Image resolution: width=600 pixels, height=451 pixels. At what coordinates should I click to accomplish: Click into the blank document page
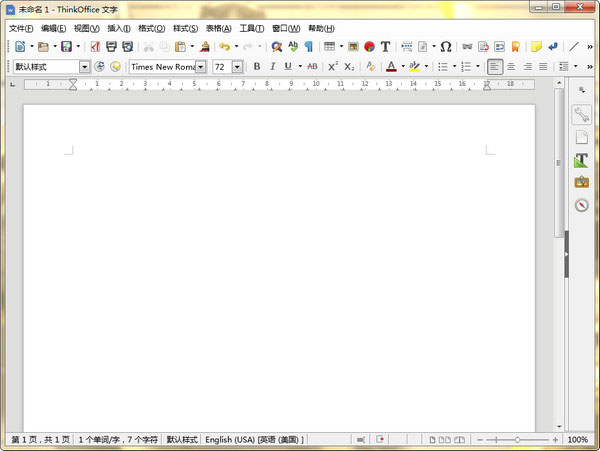pos(279,268)
